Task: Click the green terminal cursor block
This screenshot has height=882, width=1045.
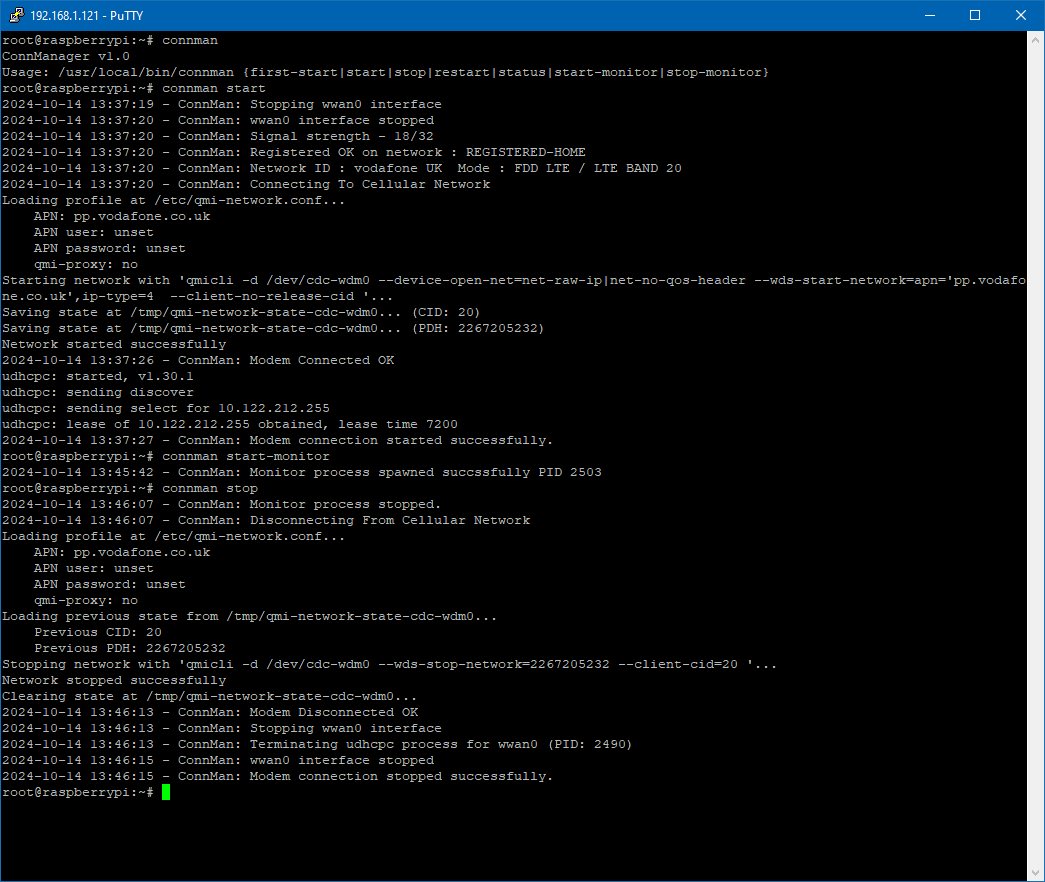Action: point(166,792)
